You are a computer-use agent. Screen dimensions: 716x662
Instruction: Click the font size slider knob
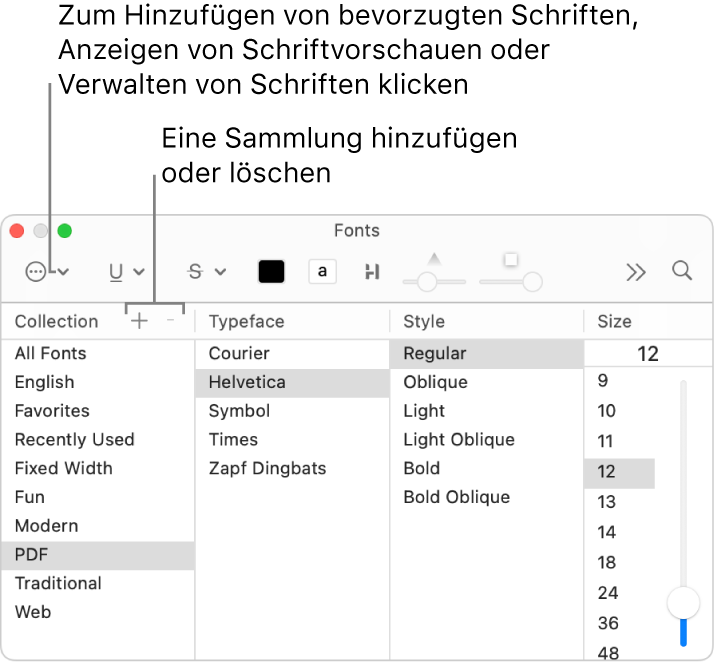[684, 602]
